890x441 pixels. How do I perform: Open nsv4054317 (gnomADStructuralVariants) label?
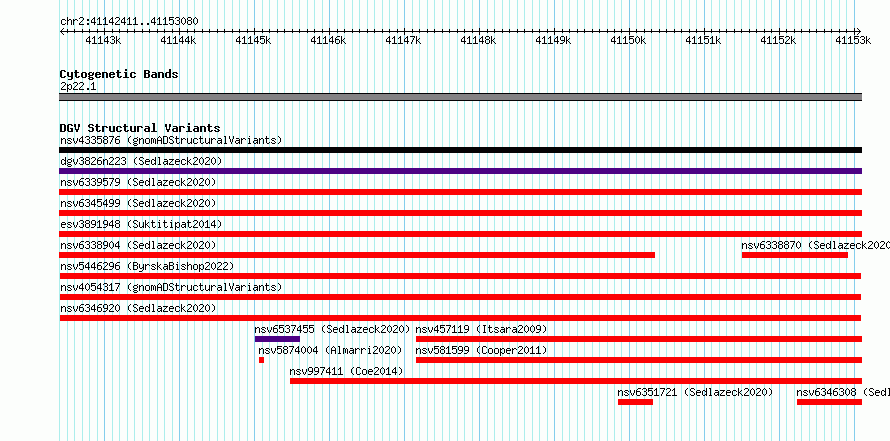pos(171,287)
